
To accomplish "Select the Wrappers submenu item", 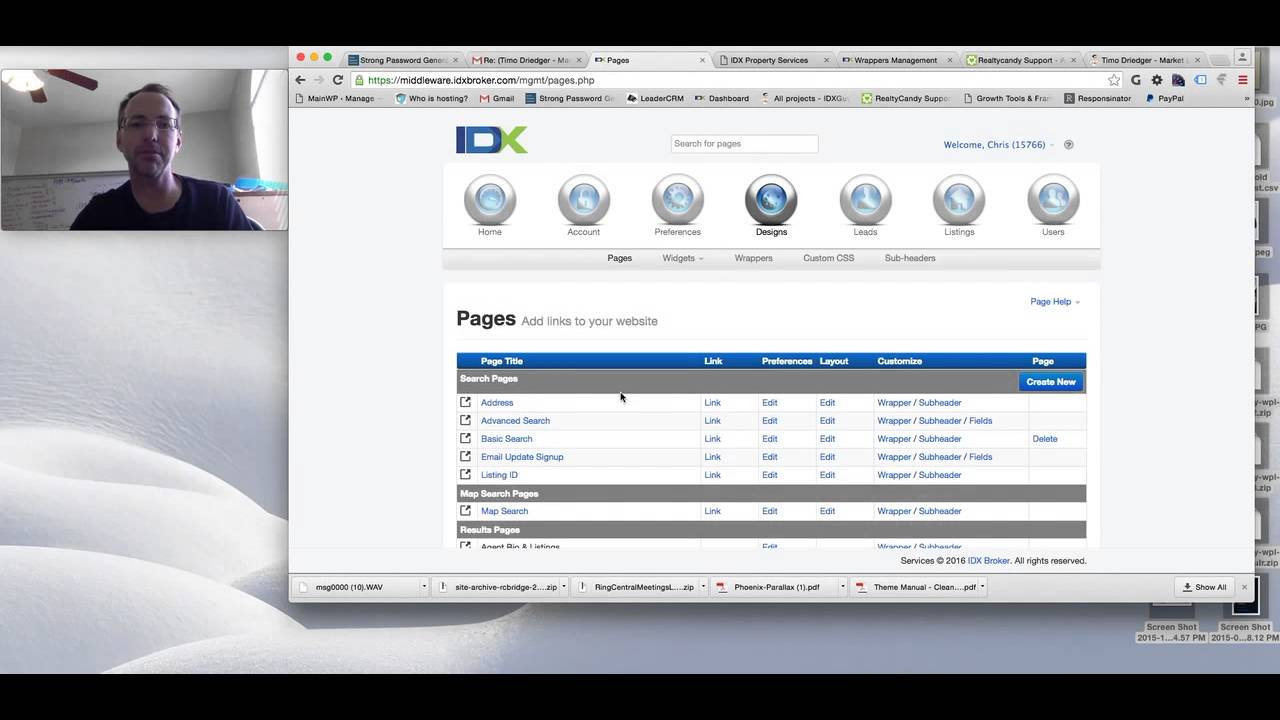I will [753, 258].
